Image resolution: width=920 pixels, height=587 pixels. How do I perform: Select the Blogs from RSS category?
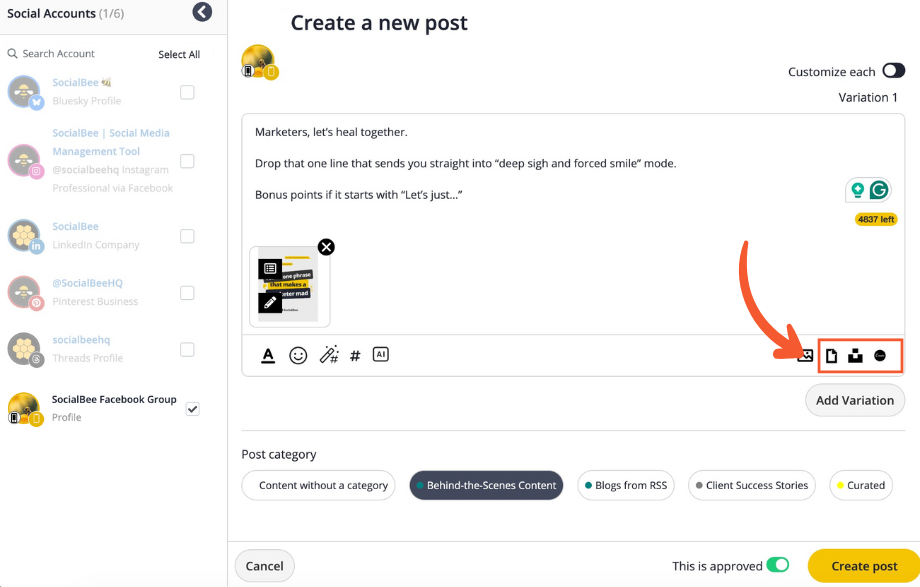(x=626, y=486)
